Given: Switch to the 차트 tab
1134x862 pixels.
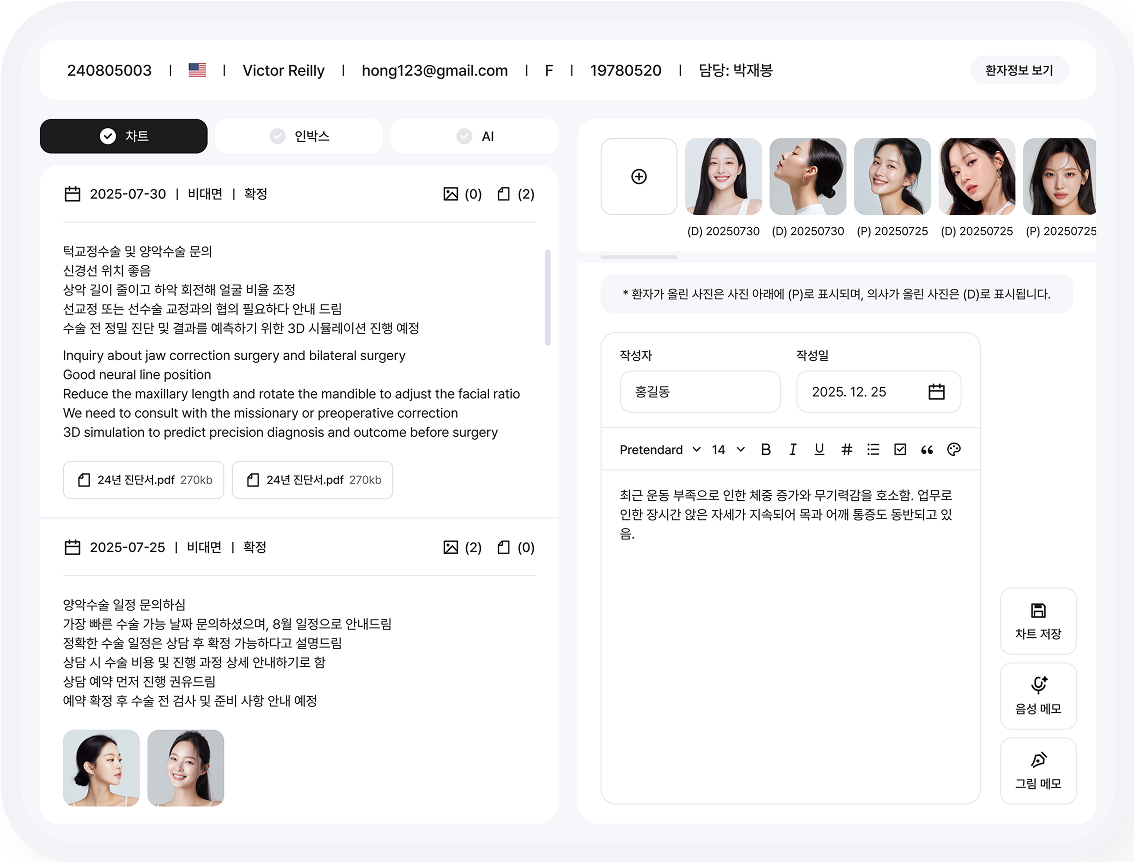Looking at the screenshot, I should point(123,136).
